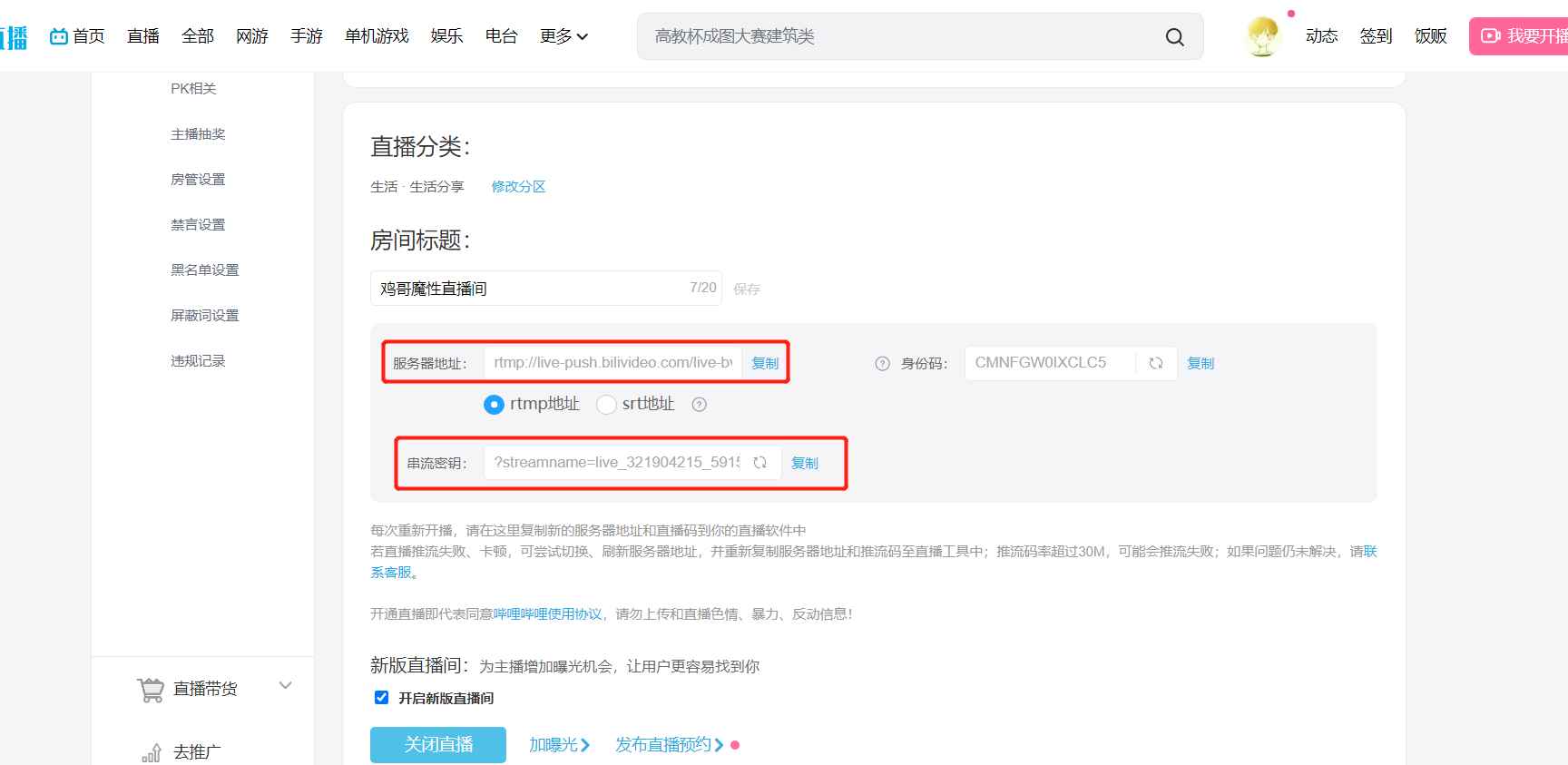Select the rtmp地址 radio button
This screenshot has width=1568, height=765.
[x=494, y=405]
